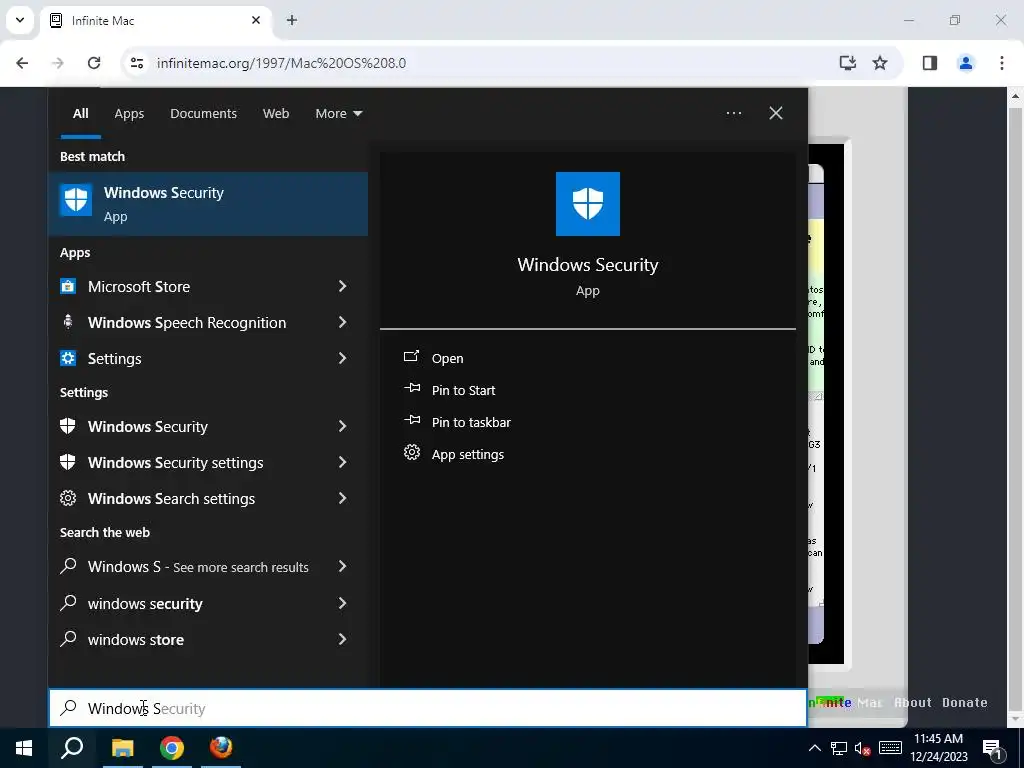Viewport: 1024px width, 768px height.
Task: Open the notification center icon
Action: [992, 748]
